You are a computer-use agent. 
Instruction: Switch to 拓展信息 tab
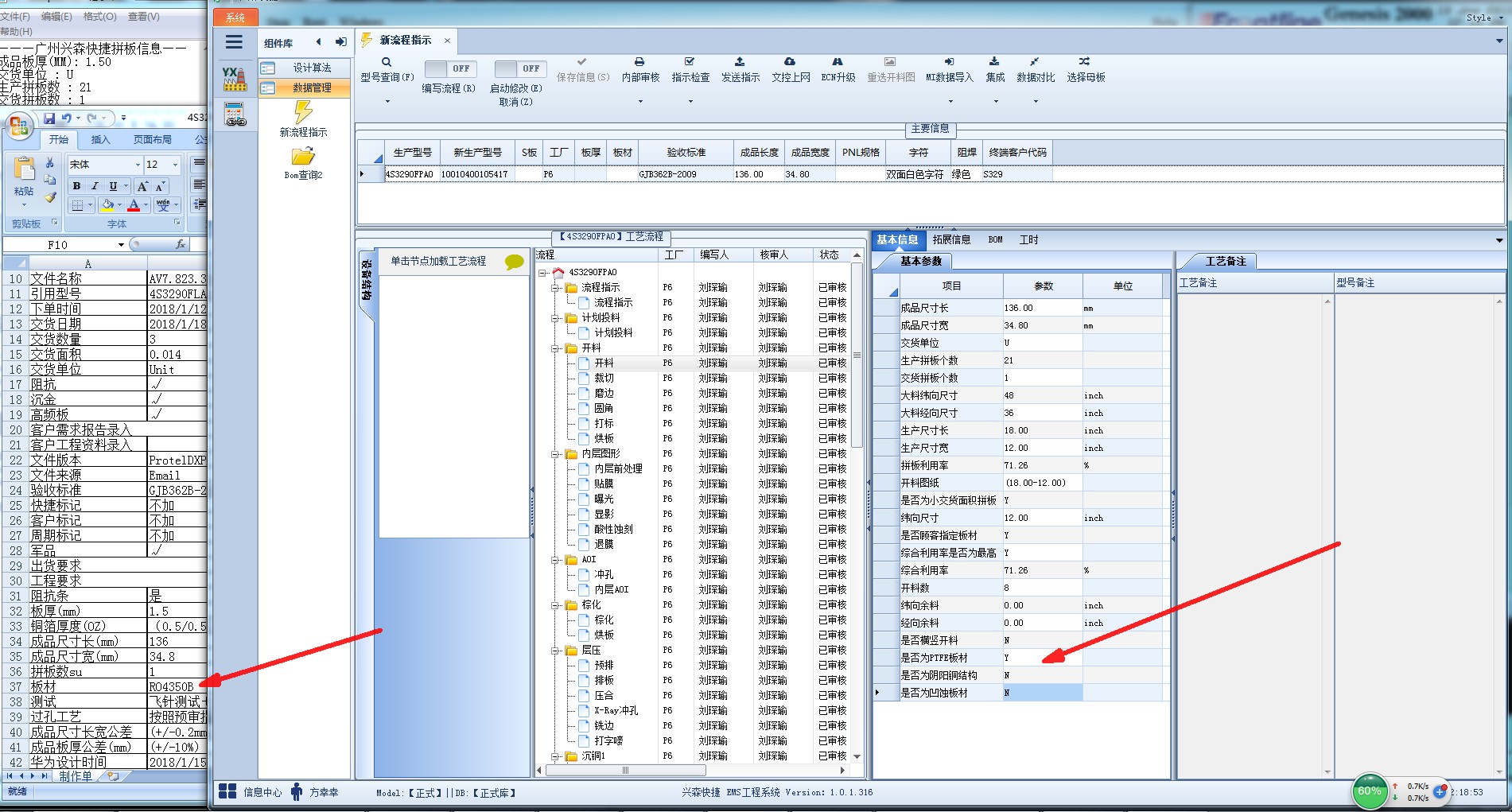coord(951,239)
